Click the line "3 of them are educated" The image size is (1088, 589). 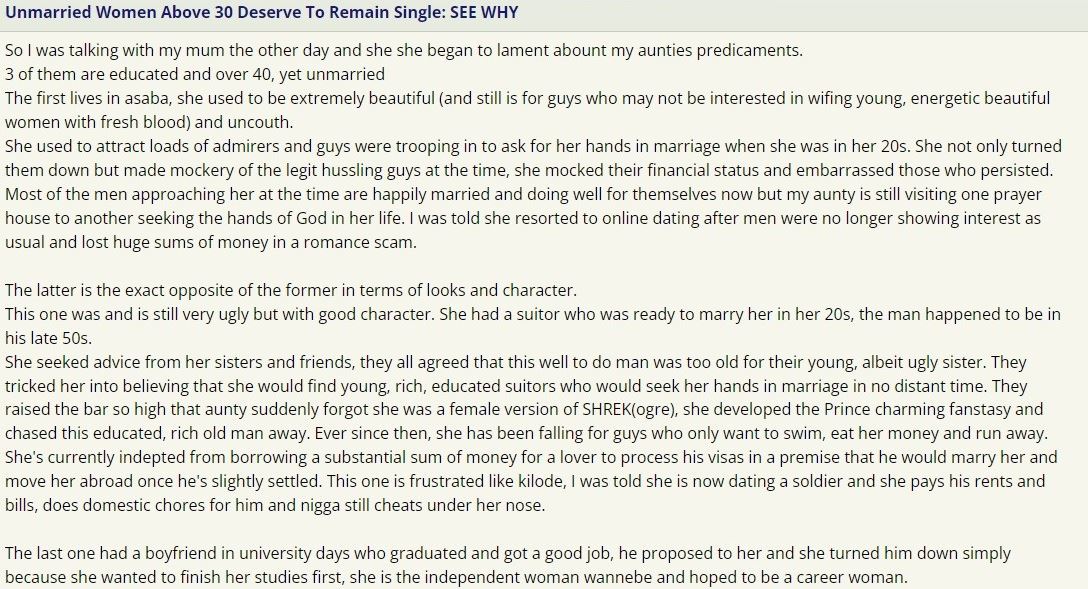195,74
